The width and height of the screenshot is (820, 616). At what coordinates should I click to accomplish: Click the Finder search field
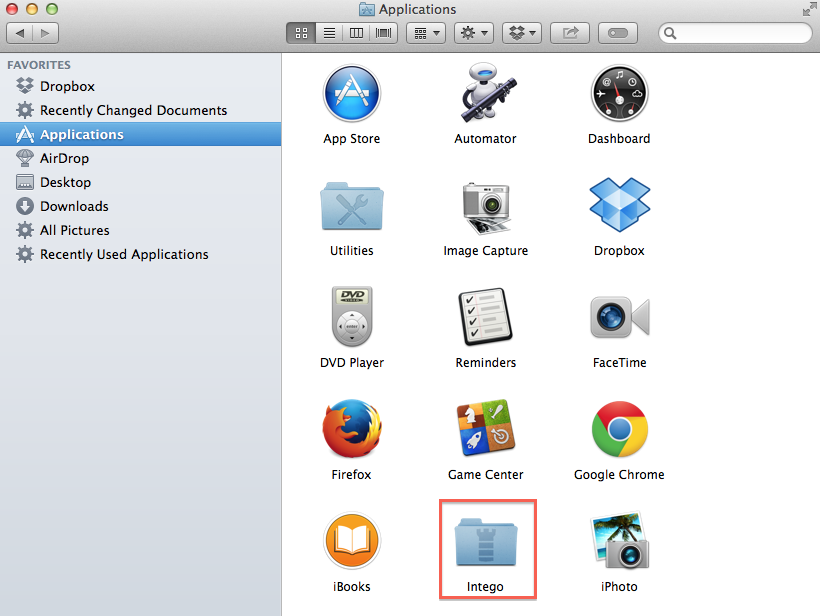click(735, 33)
